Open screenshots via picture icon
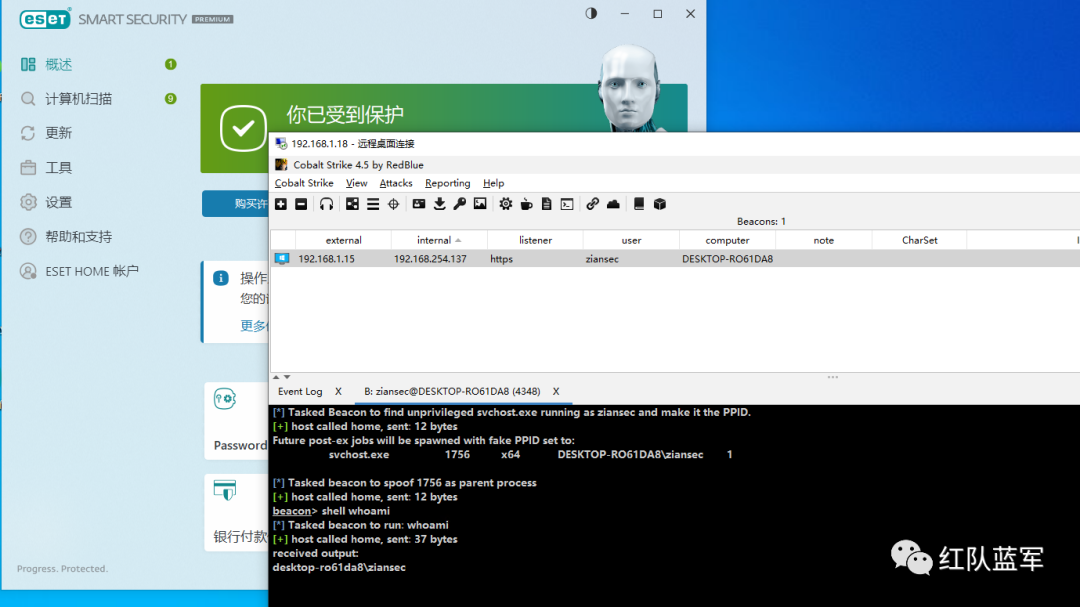Image resolution: width=1080 pixels, height=607 pixels. tap(480, 204)
